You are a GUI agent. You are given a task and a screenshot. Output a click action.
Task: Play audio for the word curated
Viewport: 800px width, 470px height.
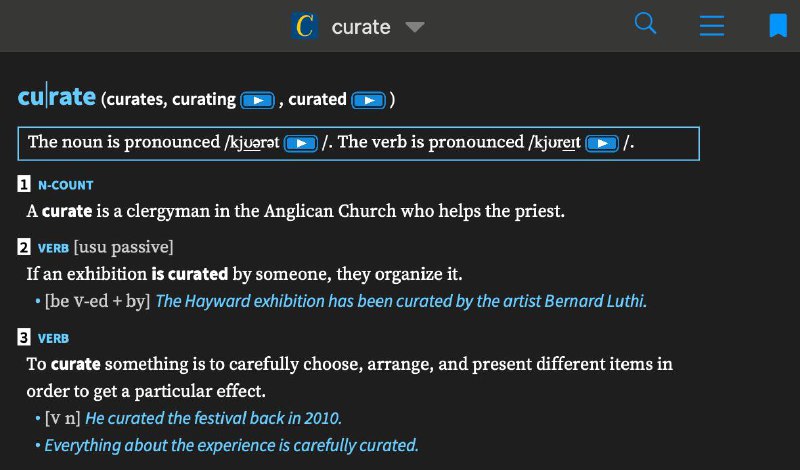369,100
